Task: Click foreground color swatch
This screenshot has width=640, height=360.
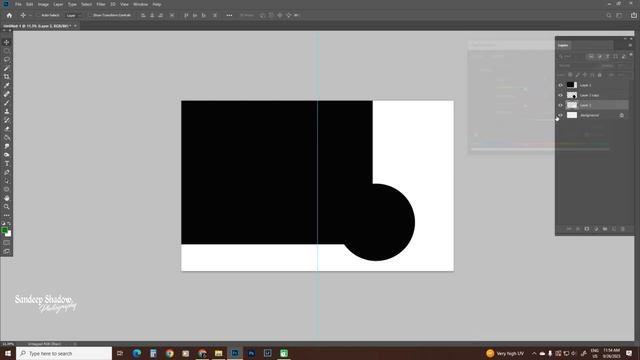Action: (4, 231)
